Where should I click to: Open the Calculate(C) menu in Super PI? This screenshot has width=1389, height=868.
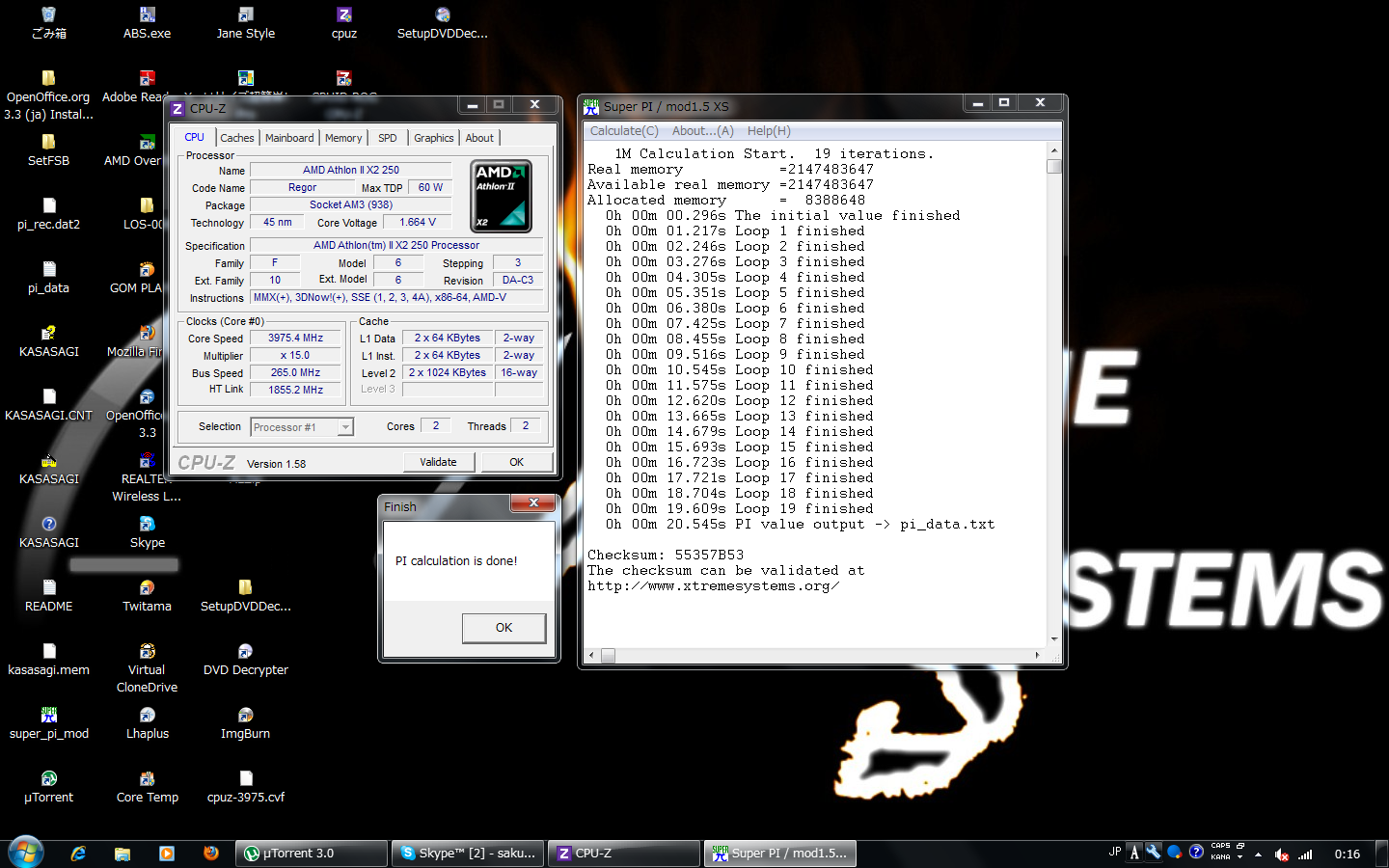[x=624, y=131]
